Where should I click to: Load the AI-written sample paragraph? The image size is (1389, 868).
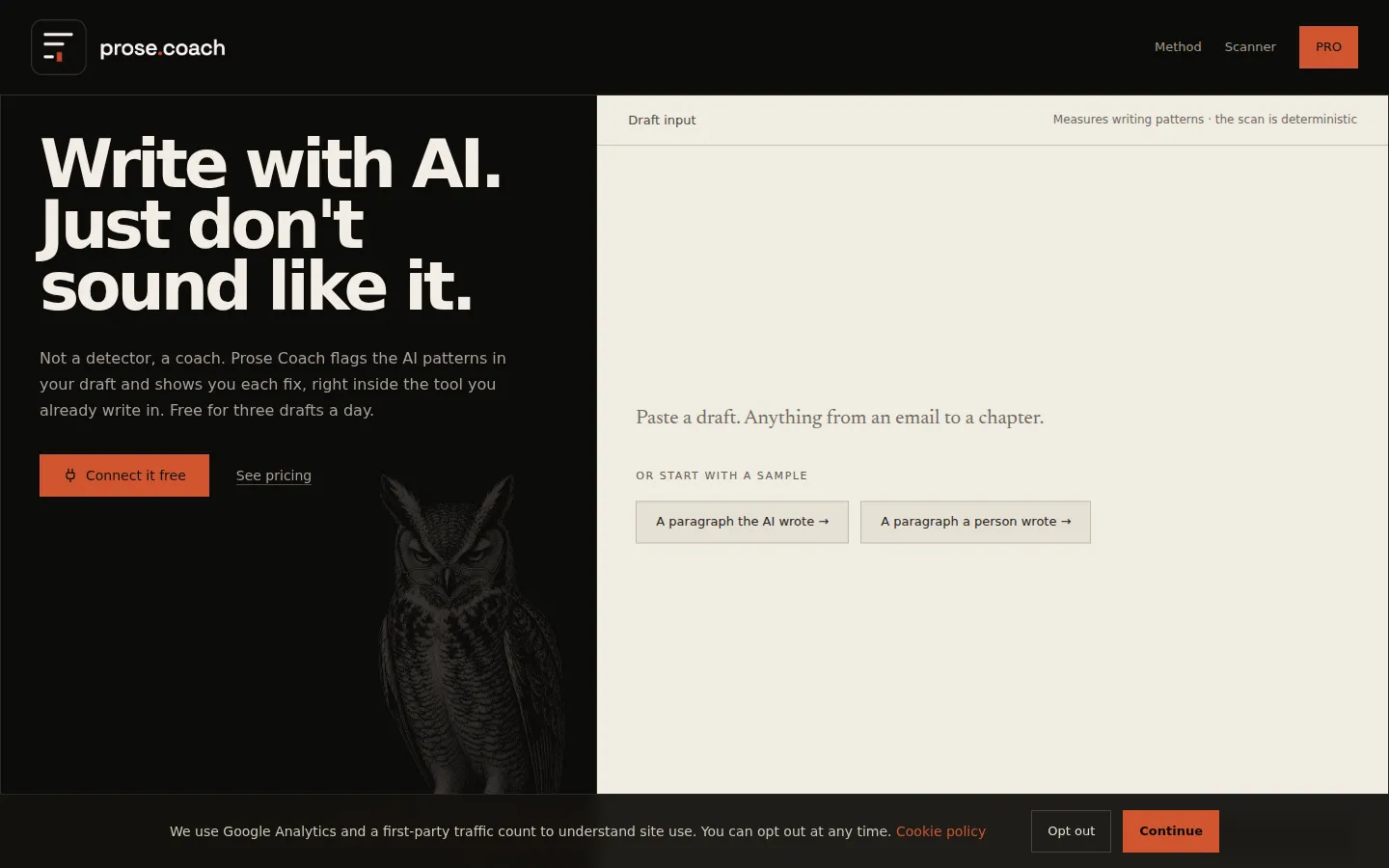point(742,522)
